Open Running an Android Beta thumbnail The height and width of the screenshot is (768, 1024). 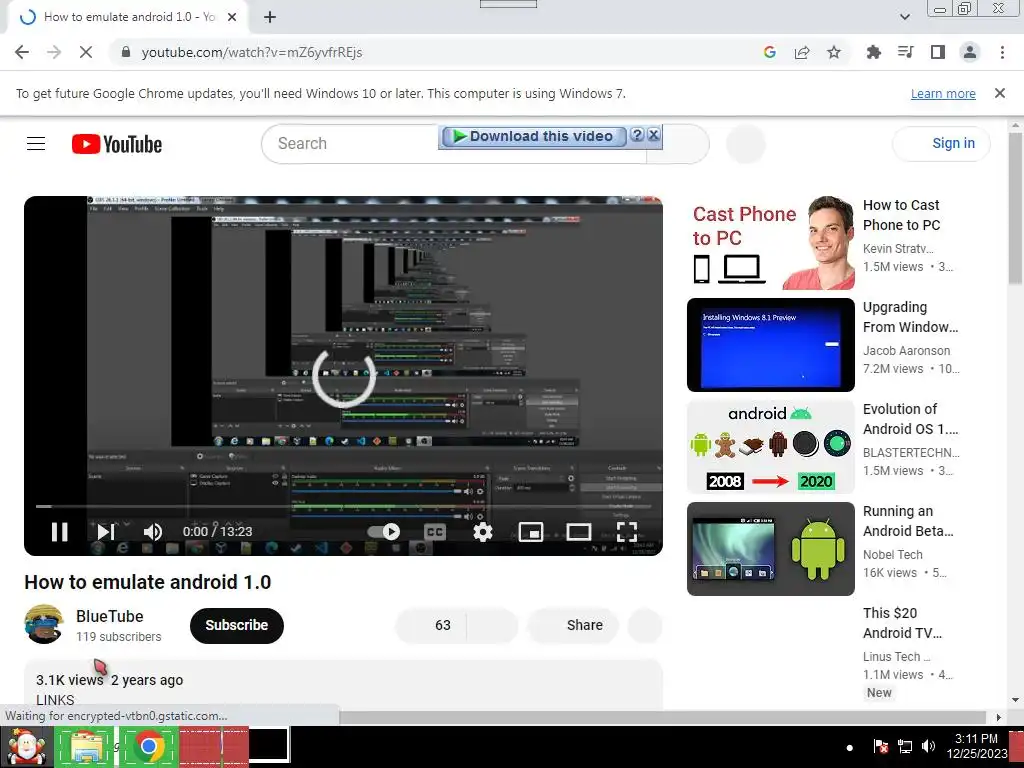771,549
